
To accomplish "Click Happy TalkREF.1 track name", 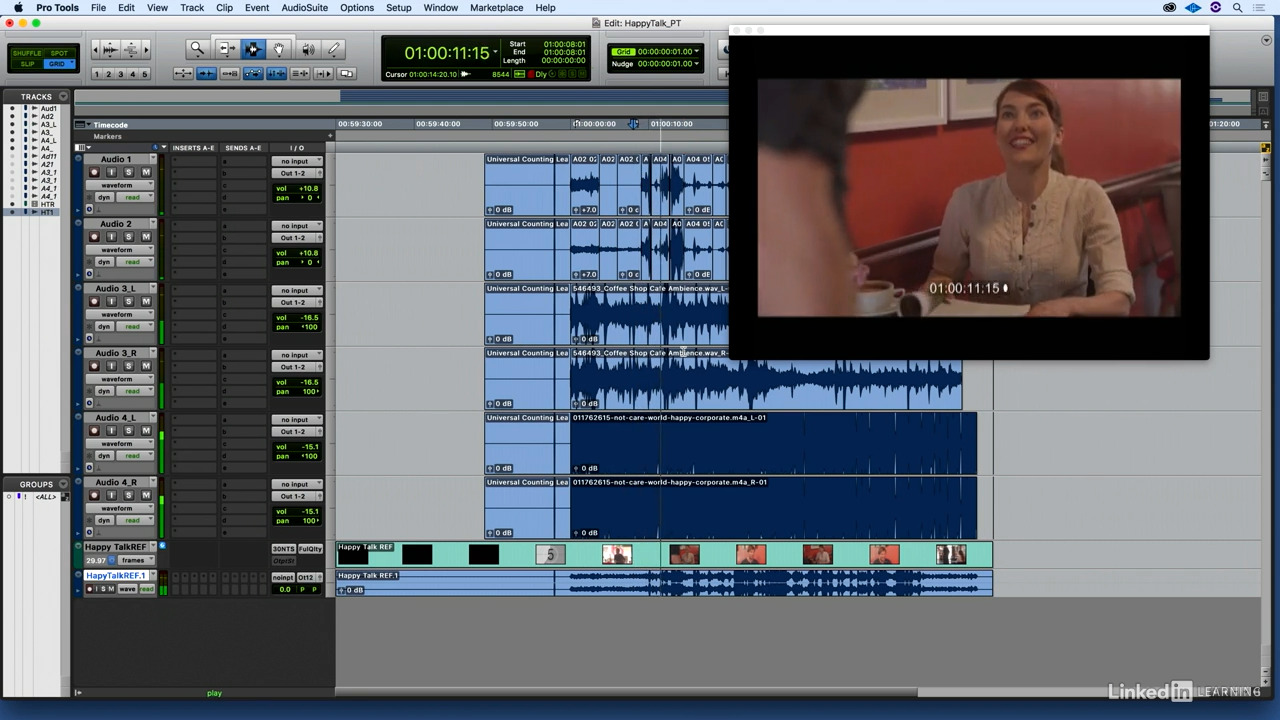I will (x=116, y=576).
